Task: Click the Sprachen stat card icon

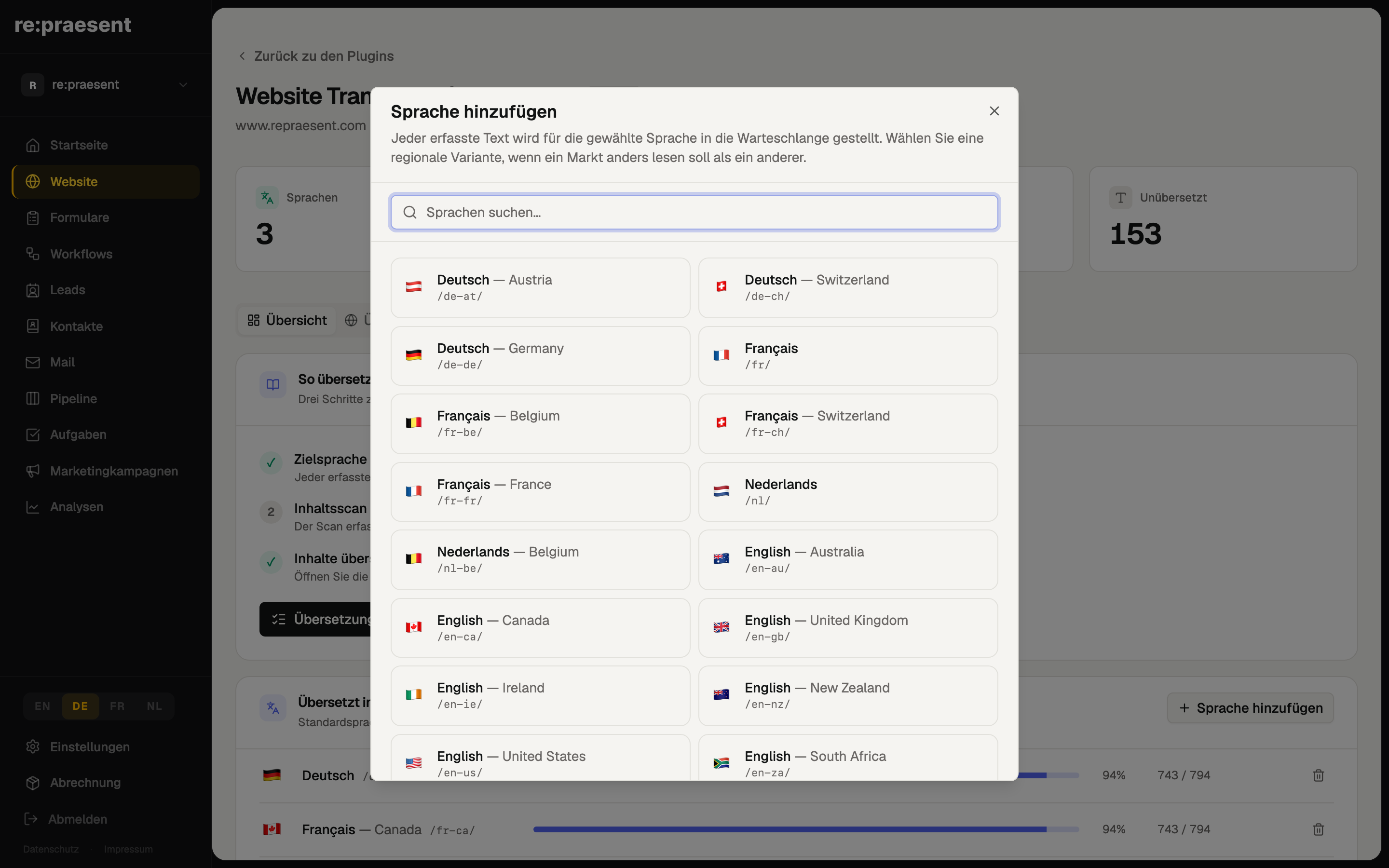Action: coord(267,198)
